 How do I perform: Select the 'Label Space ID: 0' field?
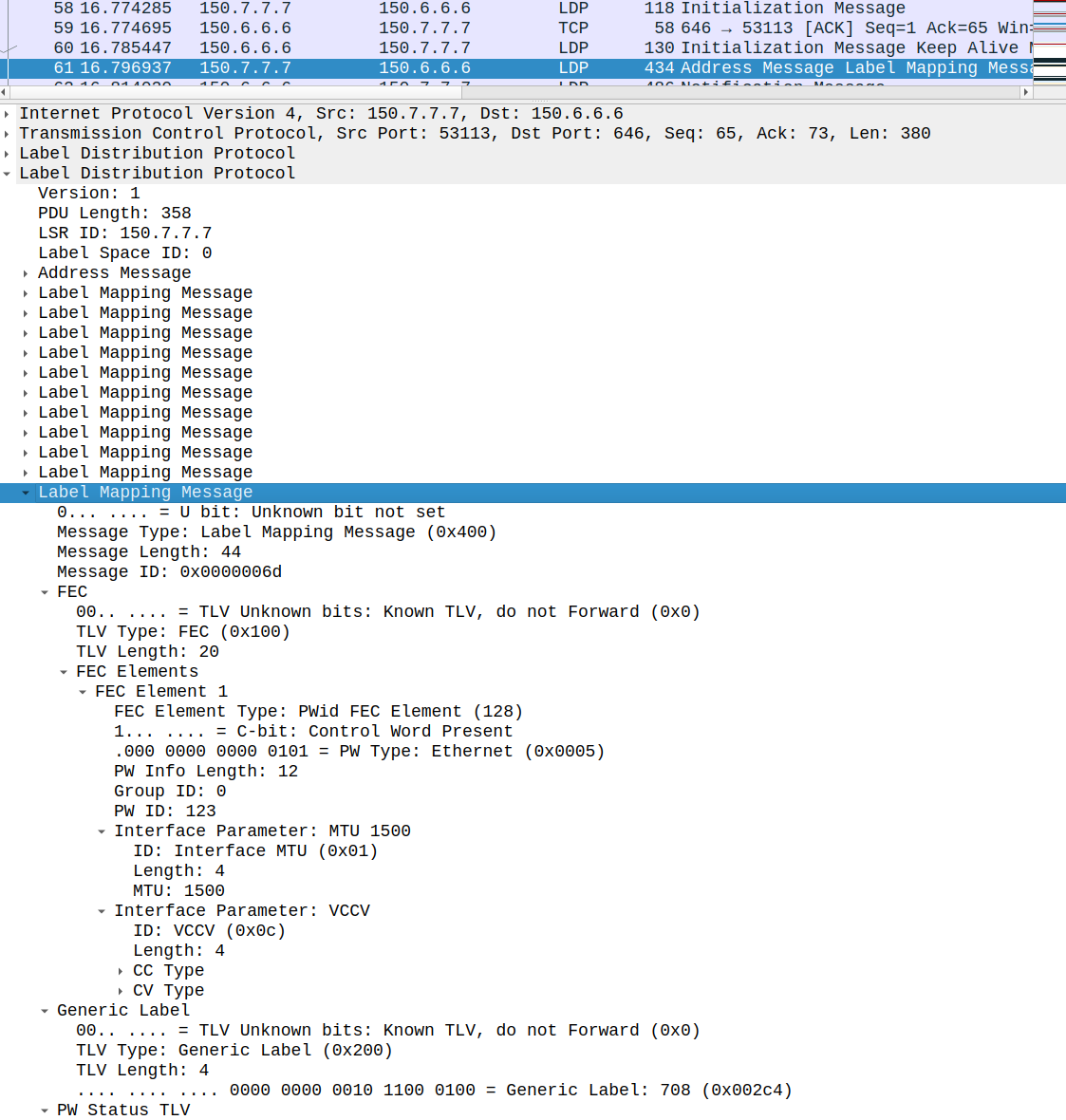tap(125, 253)
